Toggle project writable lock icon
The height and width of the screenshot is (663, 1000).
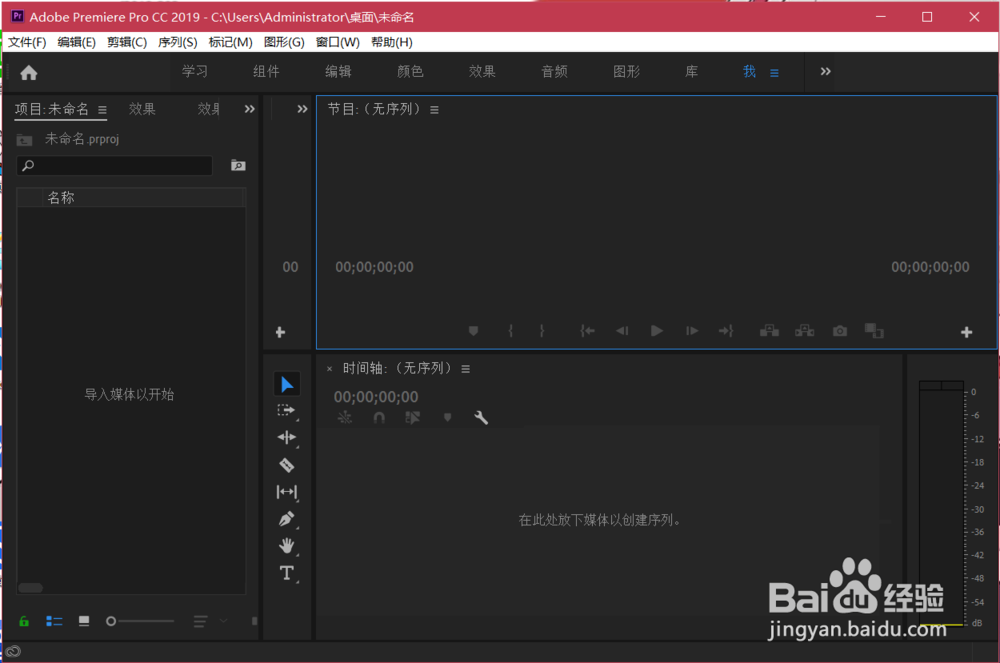24,621
